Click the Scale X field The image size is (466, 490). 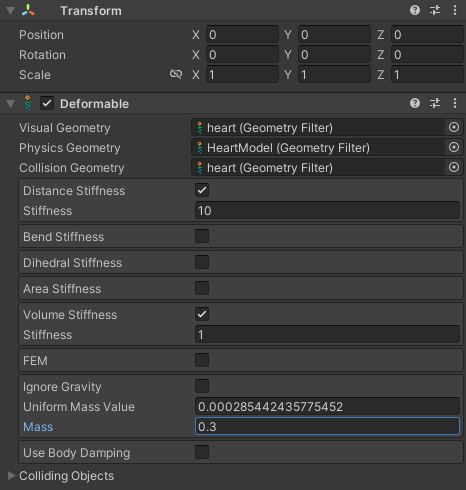coord(242,74)
